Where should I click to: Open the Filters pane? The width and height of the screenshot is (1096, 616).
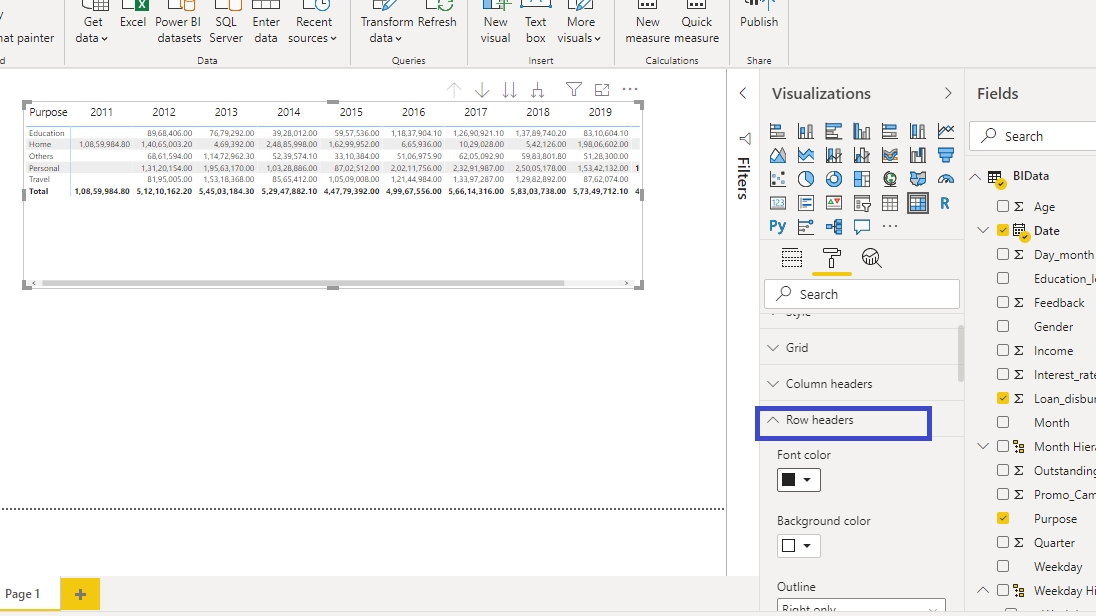[743, 178]
